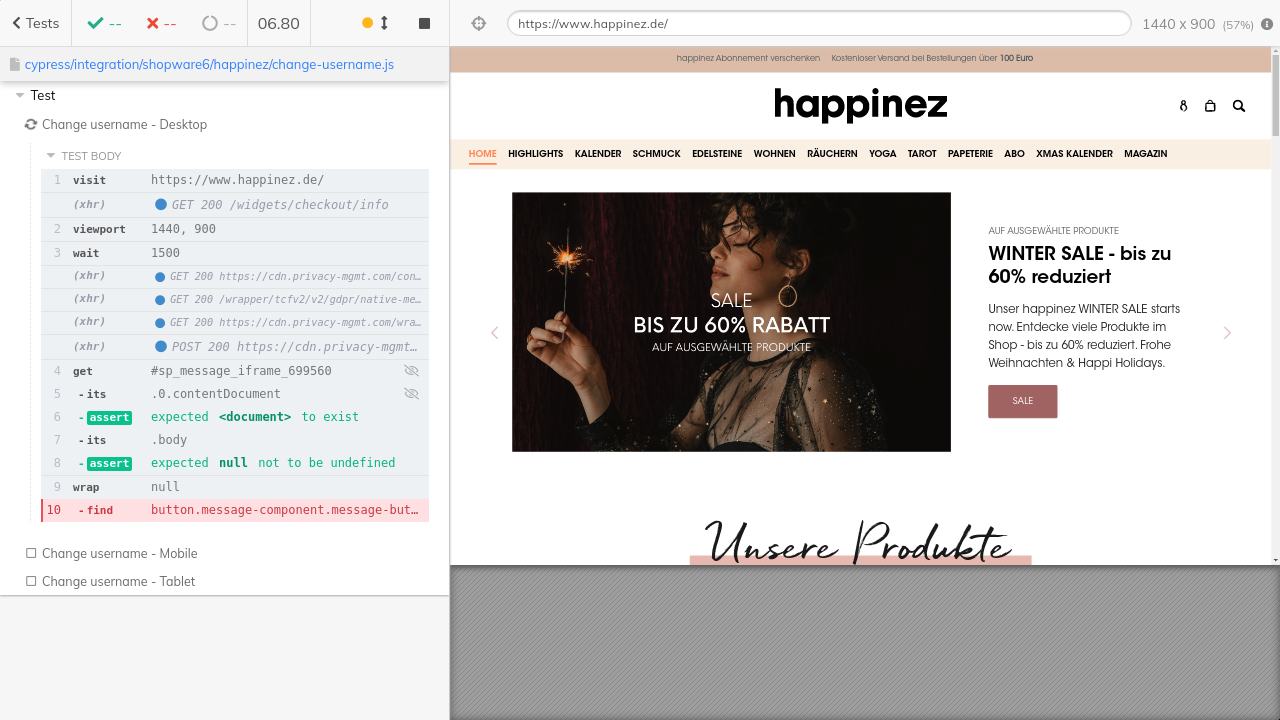Toggle auto-scrolling in the runner header

(376, 23)
